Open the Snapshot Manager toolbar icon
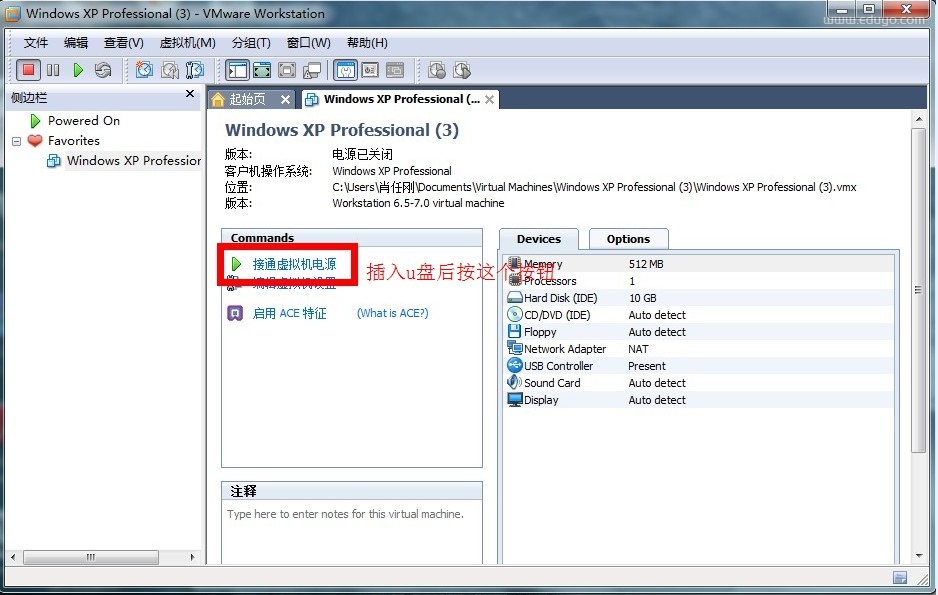Screen dimensions: 938x595 tap(195, 70)
